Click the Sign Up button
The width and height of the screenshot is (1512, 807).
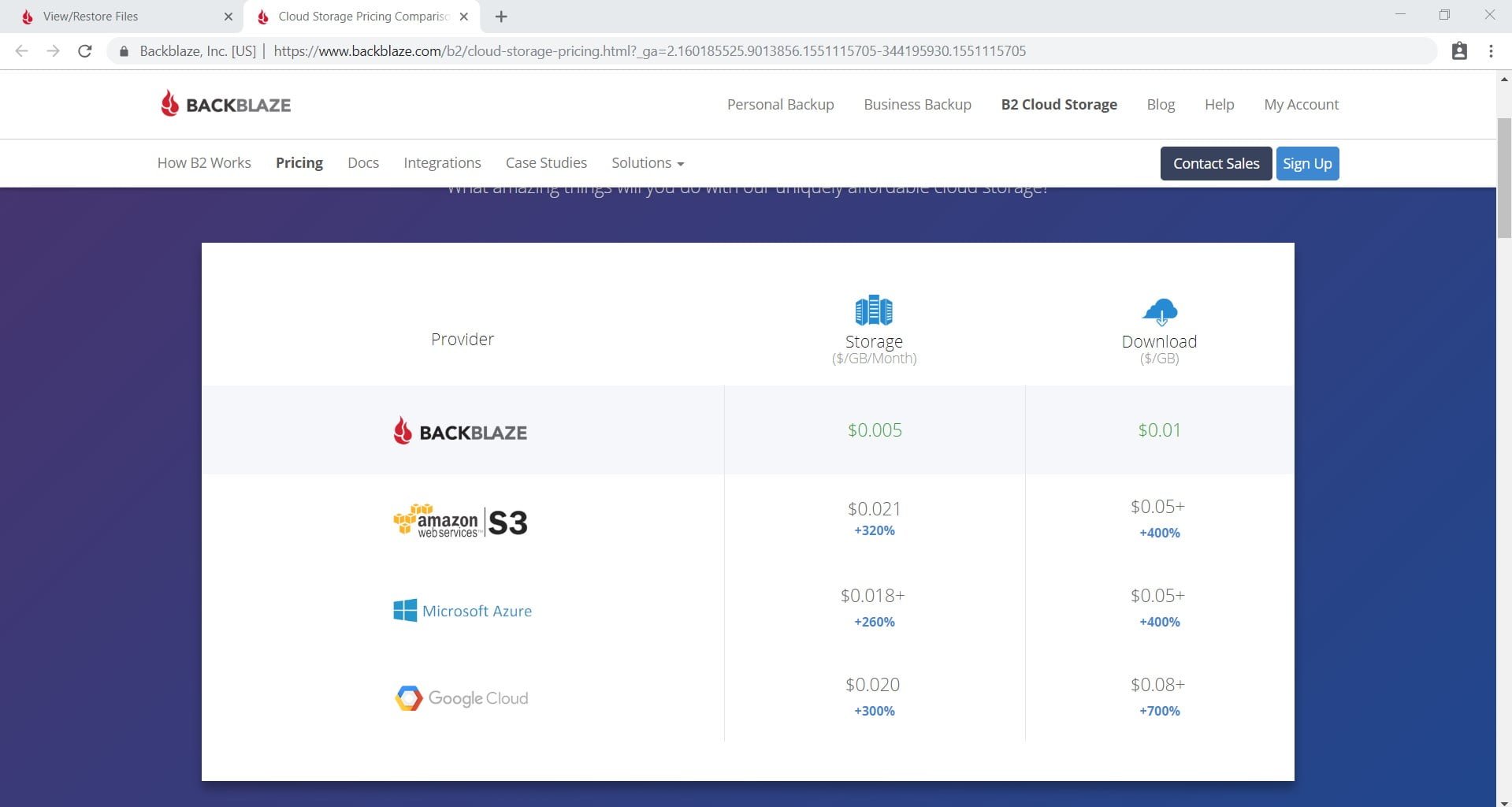tap(1307, 163)
